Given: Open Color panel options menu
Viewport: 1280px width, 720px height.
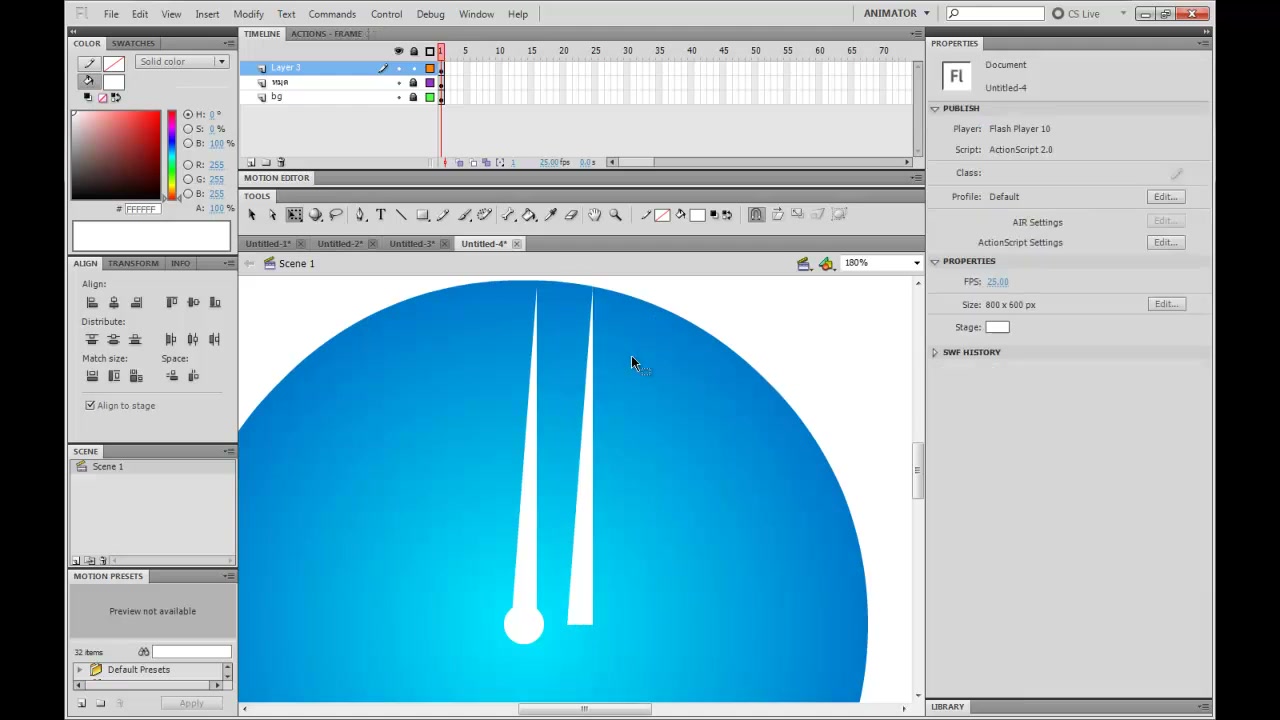Looking at the screenshot, I should tap(229, 44).
